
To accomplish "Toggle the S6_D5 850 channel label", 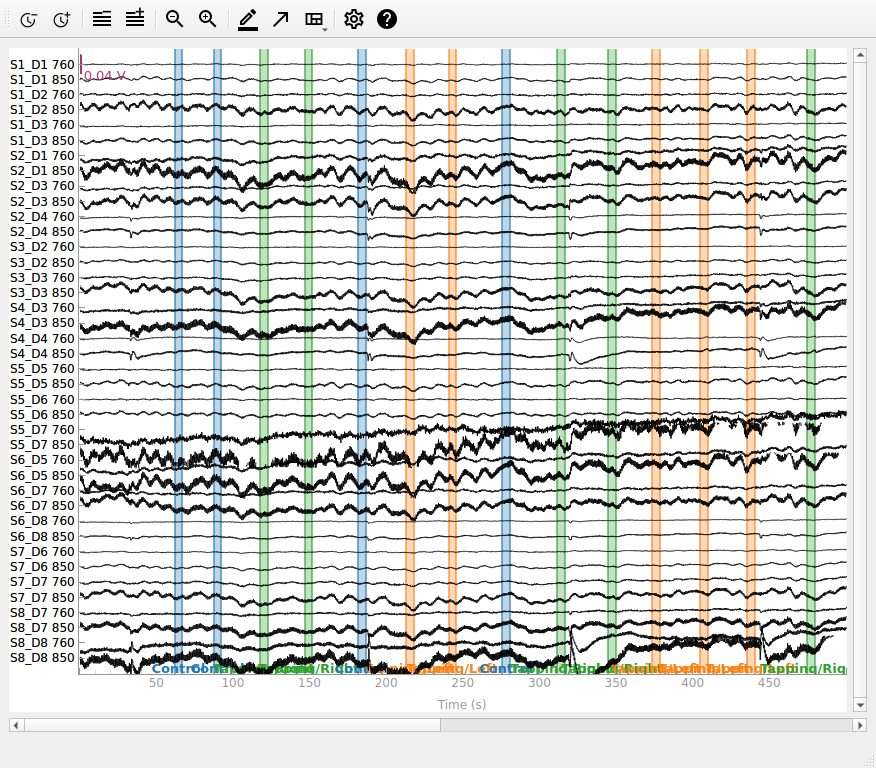I will [42, 475].
